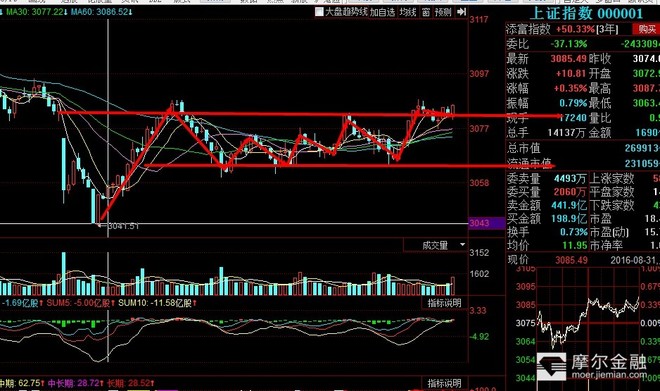Click the 长期: 28.52 indicator label
The height and width of the screenshot is (391, 660).
pos(130,383)
